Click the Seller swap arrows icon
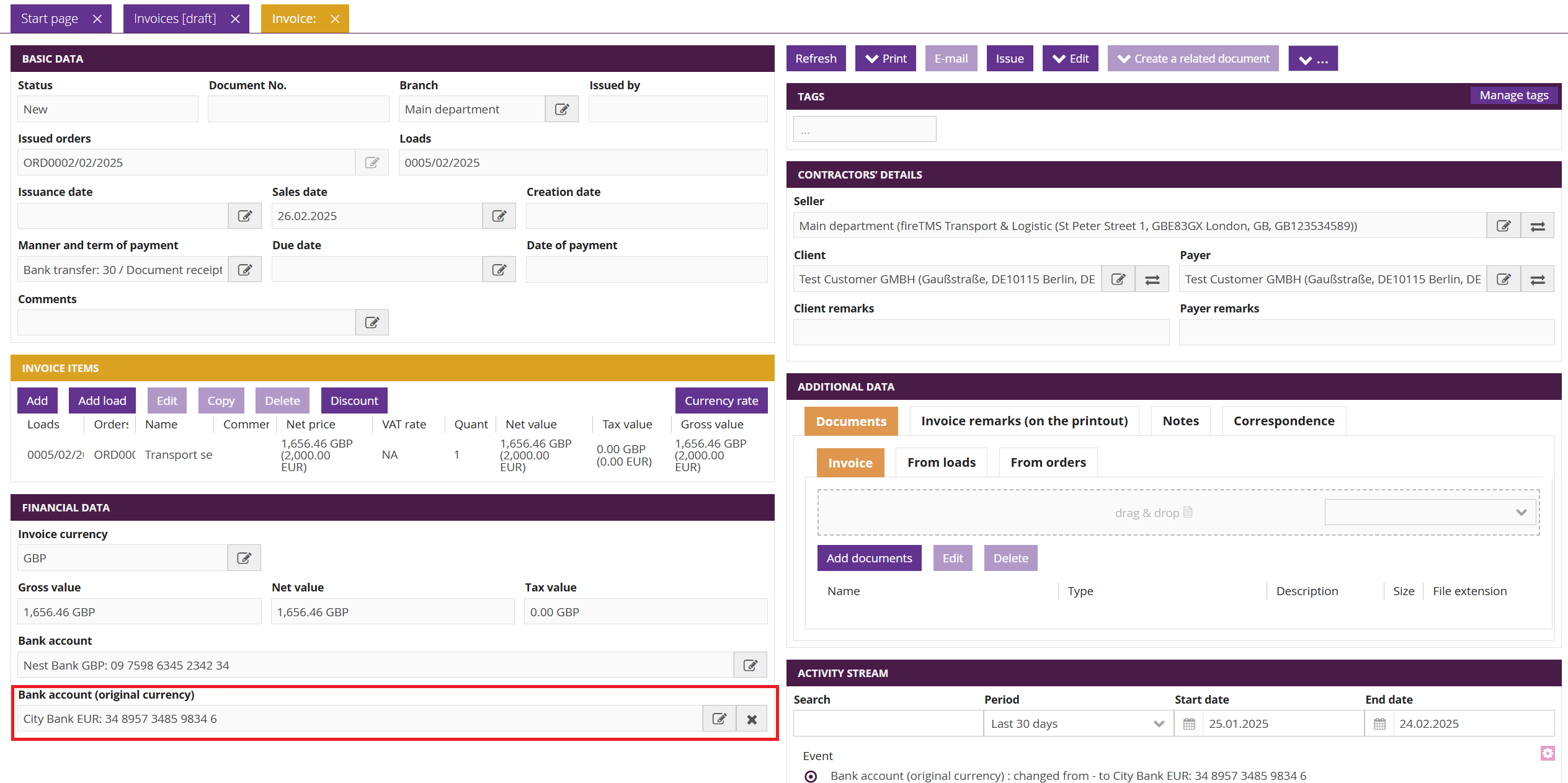 pyautogui.click(x=1537, y=226)
